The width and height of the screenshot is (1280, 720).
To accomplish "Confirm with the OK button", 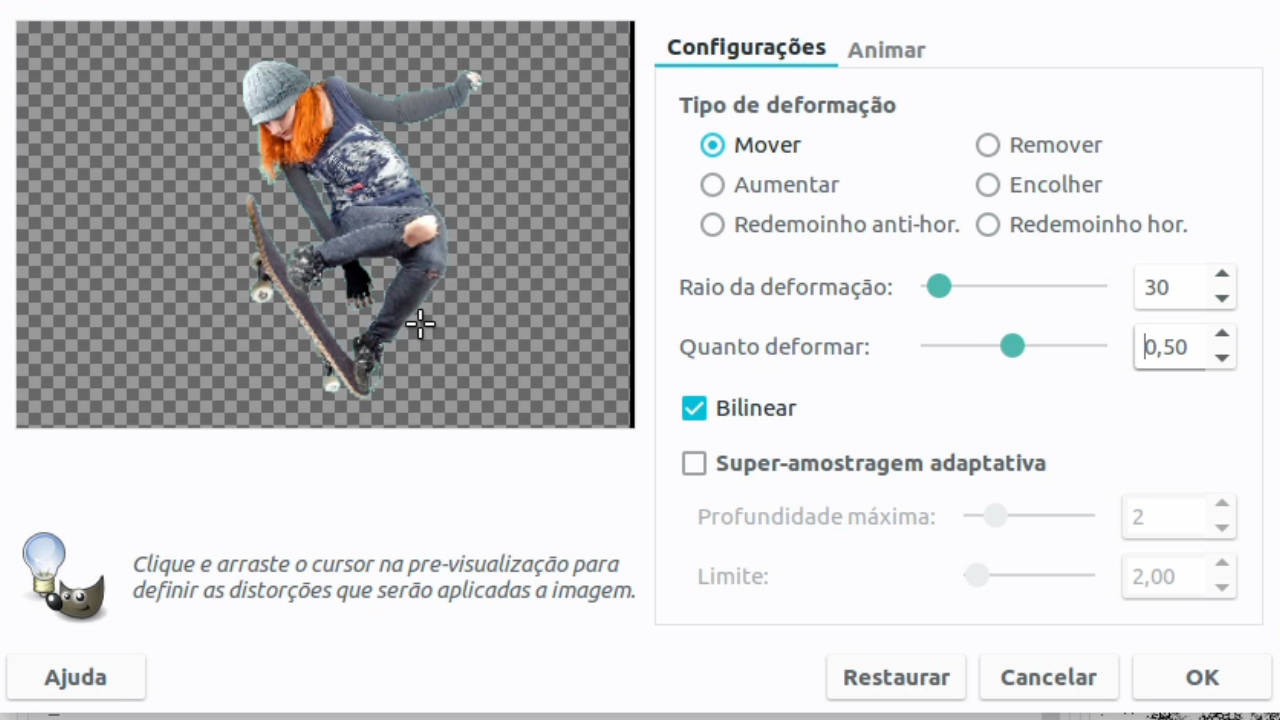I will 1202,677.
